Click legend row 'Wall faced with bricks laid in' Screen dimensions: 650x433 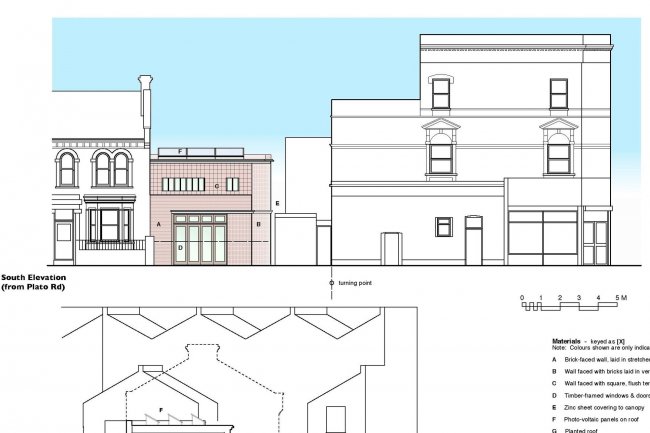click(x=601, y=372)
